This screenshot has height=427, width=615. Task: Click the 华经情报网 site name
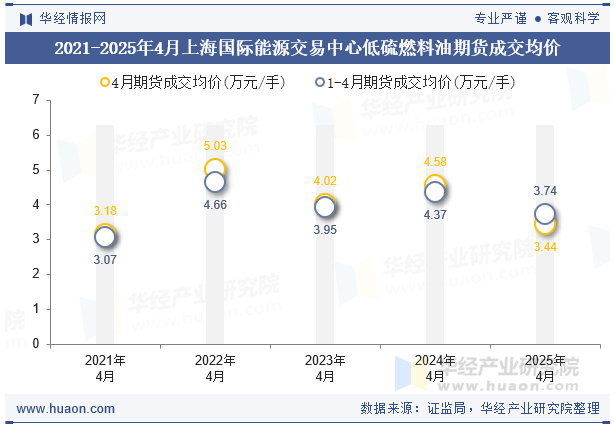tap(73, 18)
